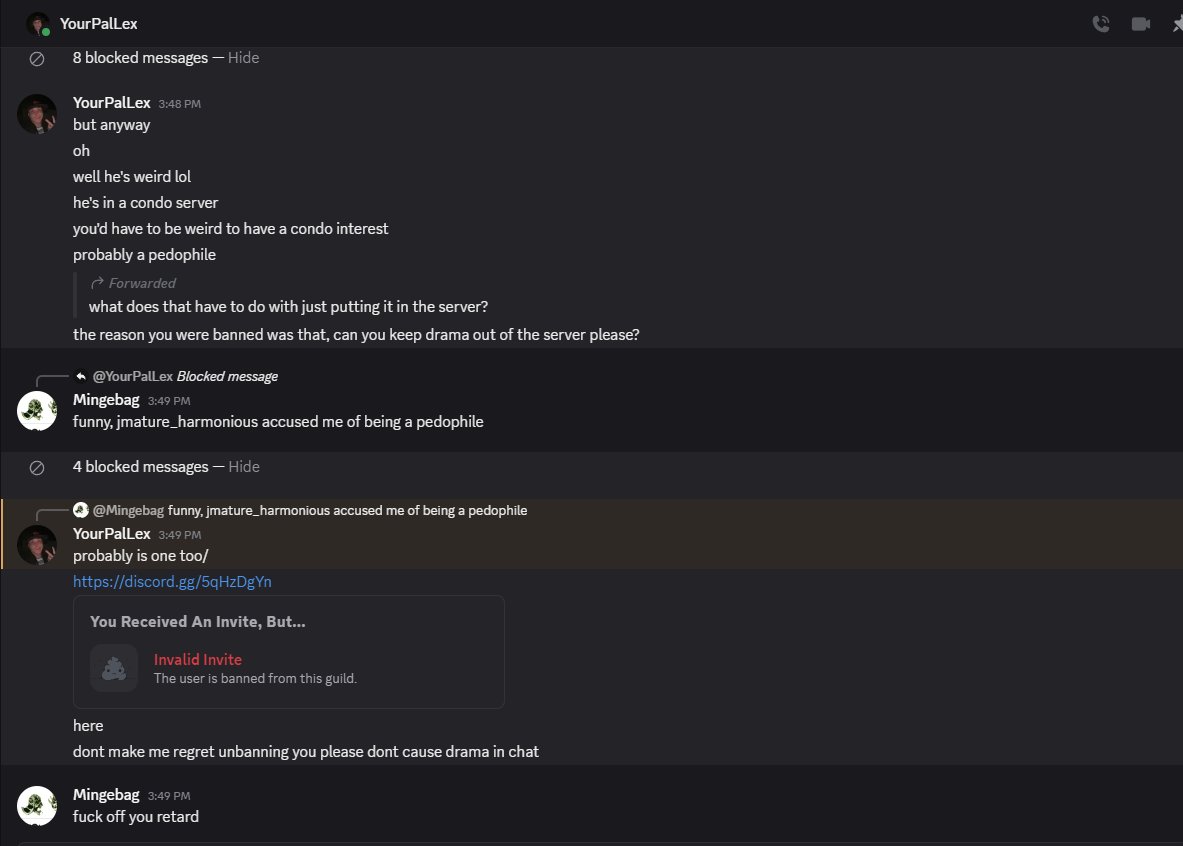Click YourPalLex avatar in the header

38,24
